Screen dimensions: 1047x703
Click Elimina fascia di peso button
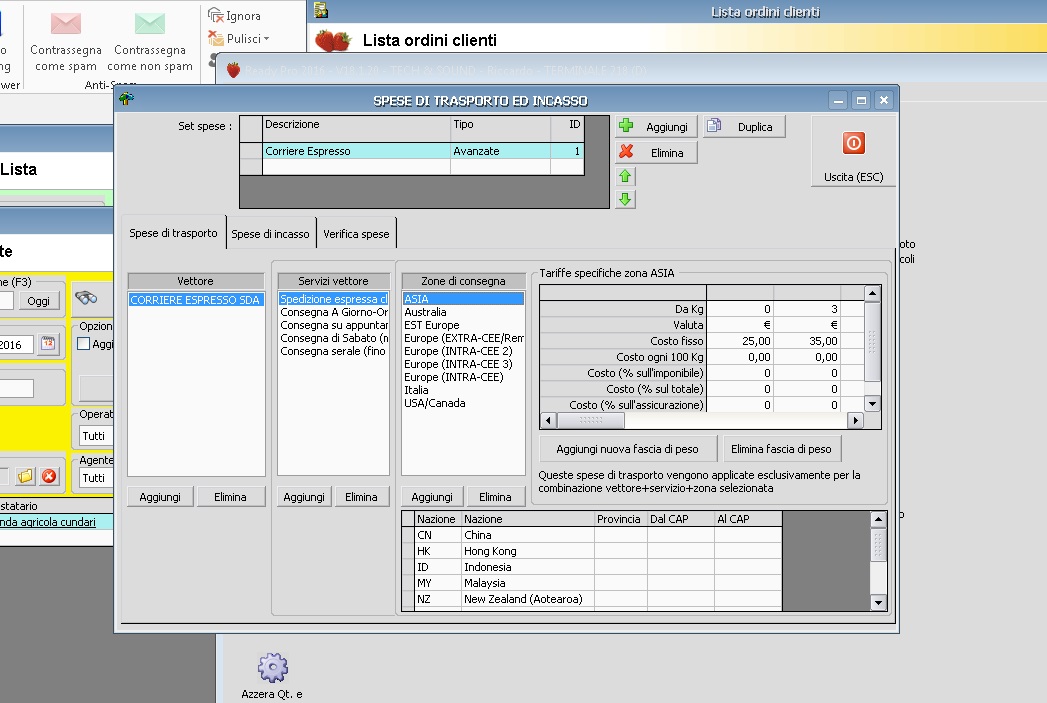coord(783,448)
